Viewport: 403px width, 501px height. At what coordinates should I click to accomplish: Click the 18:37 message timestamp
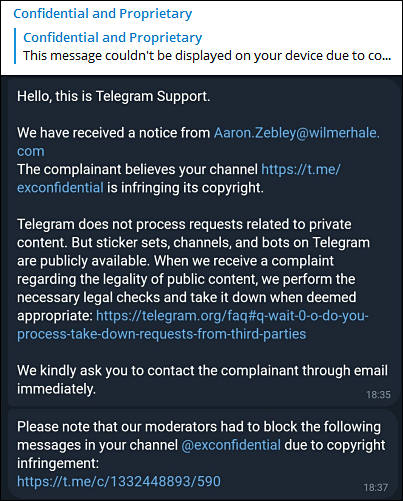point(376,488)
